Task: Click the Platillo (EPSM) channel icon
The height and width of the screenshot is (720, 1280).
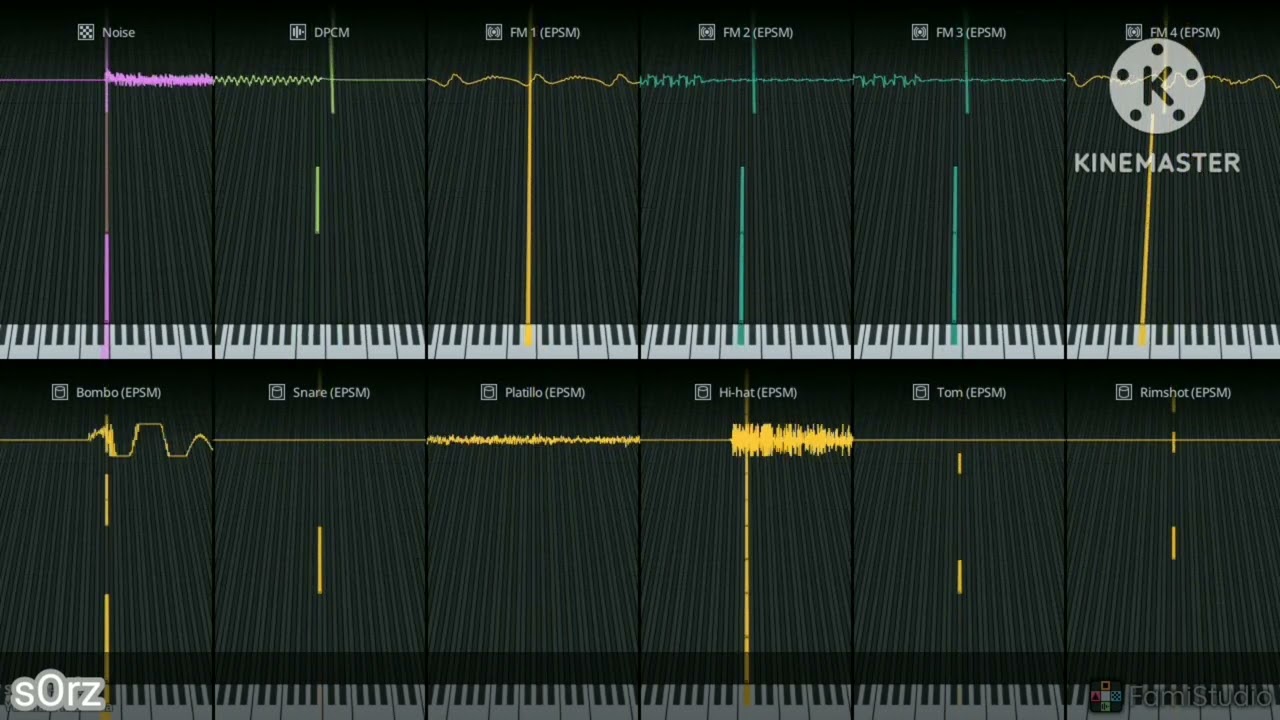Action: 489,392
